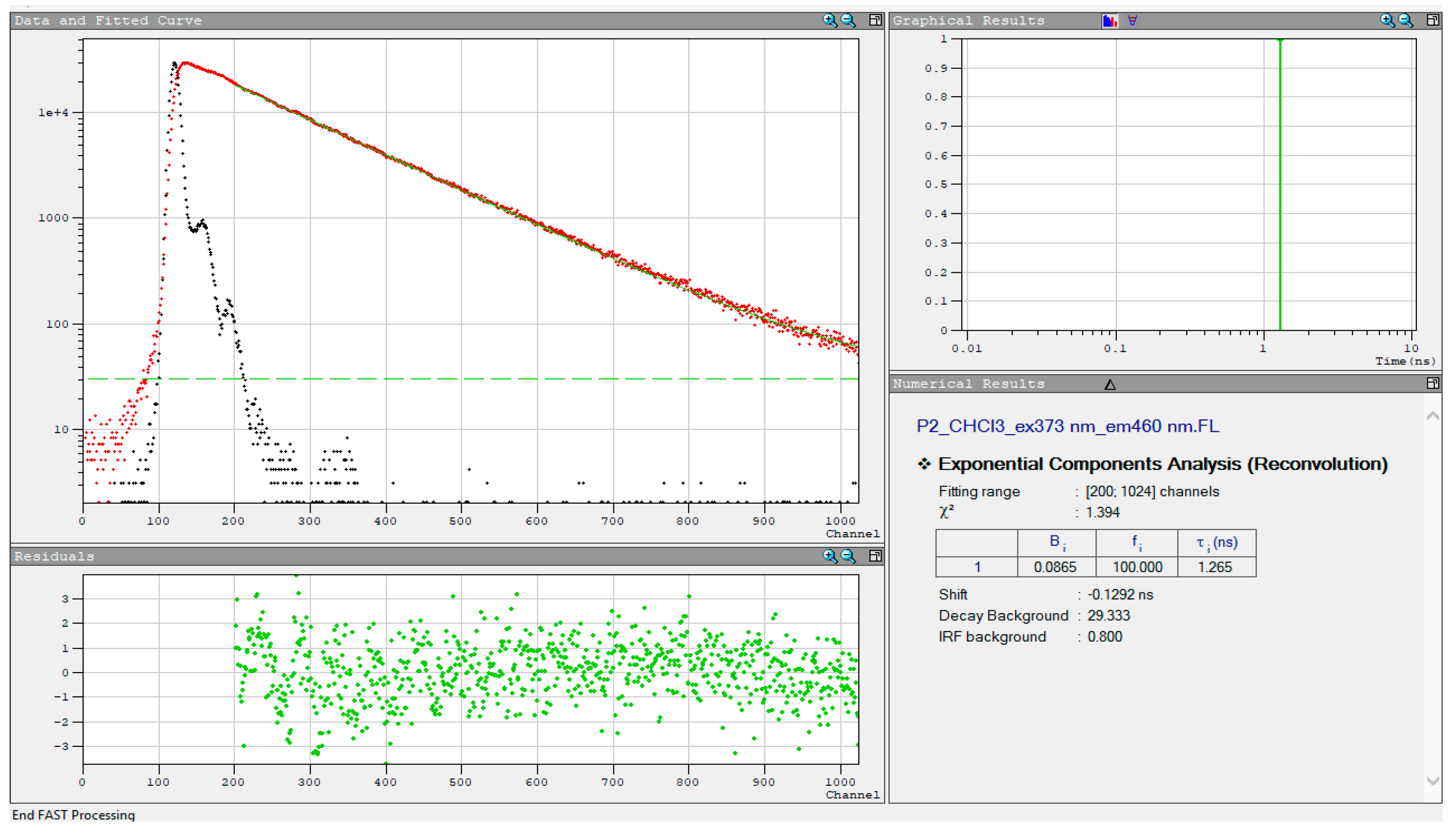Zoom in on Graphical Results plot
1456x834 pixels.
(x=1386, y=20)
